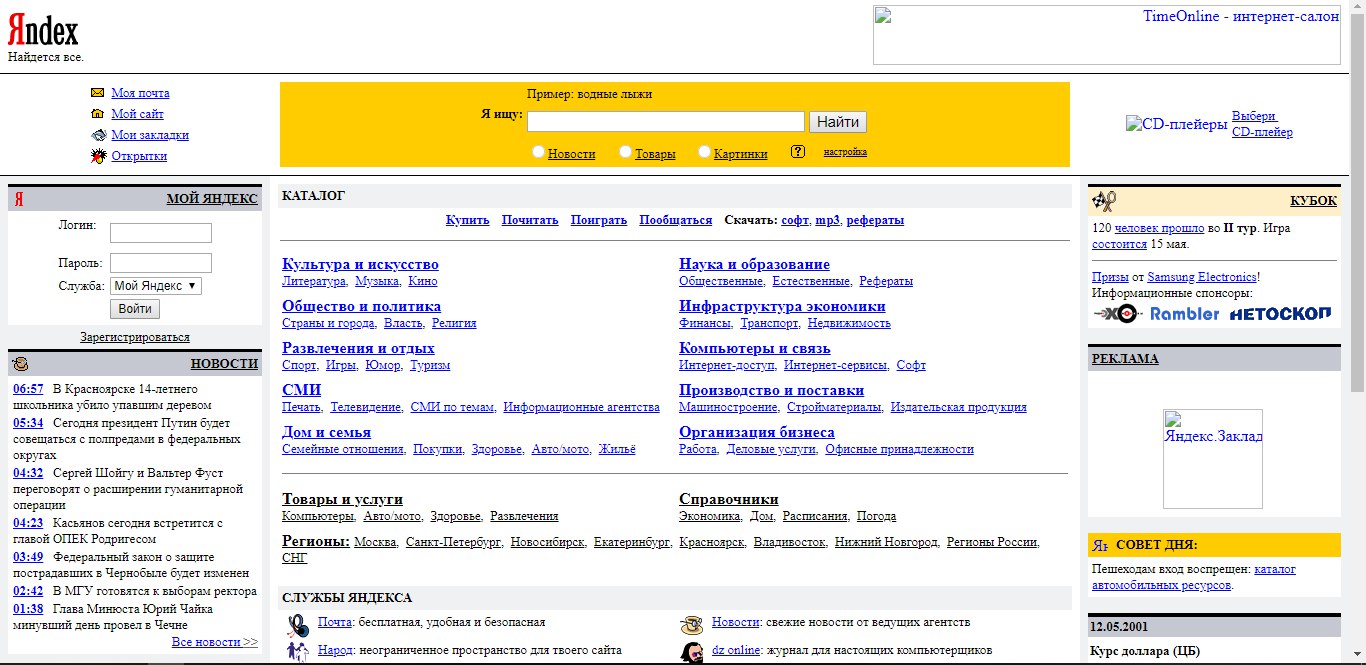Click the news face icon in Новости header
Viewport: 1366px width, 665px height.
[x=21, y=364]
